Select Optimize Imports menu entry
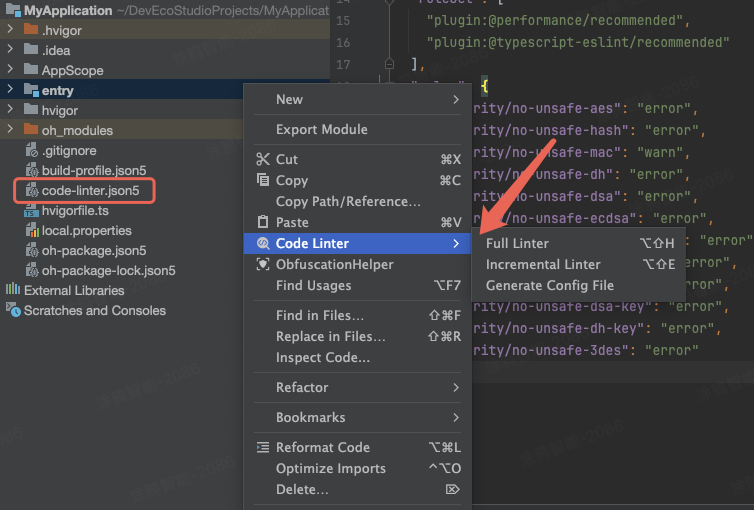Screen dimensions: 754x510 pyautogui.click(x=357, y=469)
